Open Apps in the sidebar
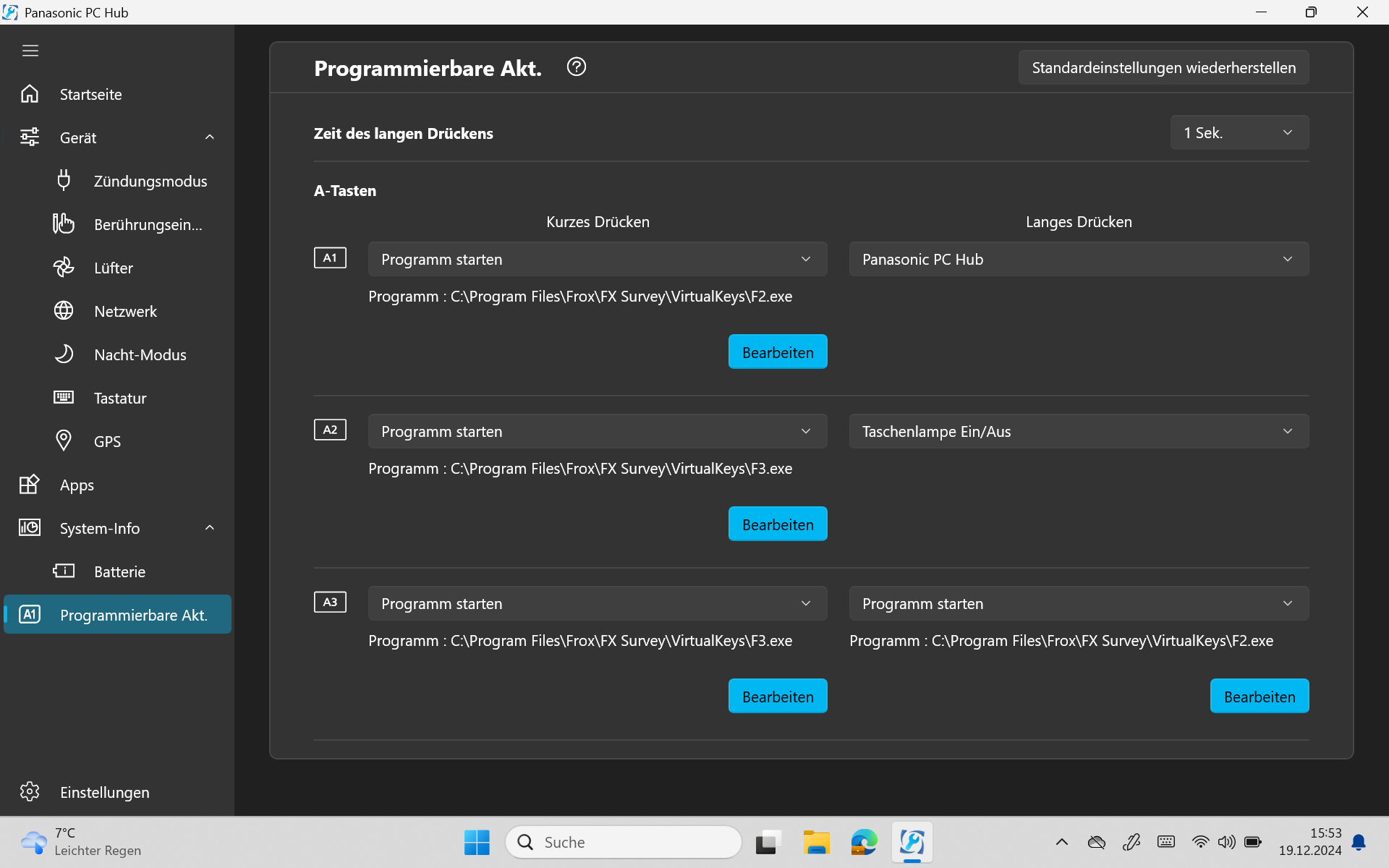Screen dimensions: 1389x868 77,485
